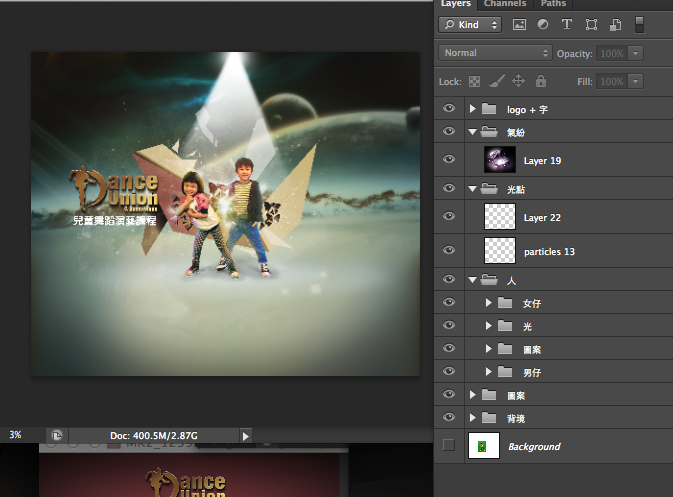
Task: Click the status bar preview icon
Action: (57, 436)
